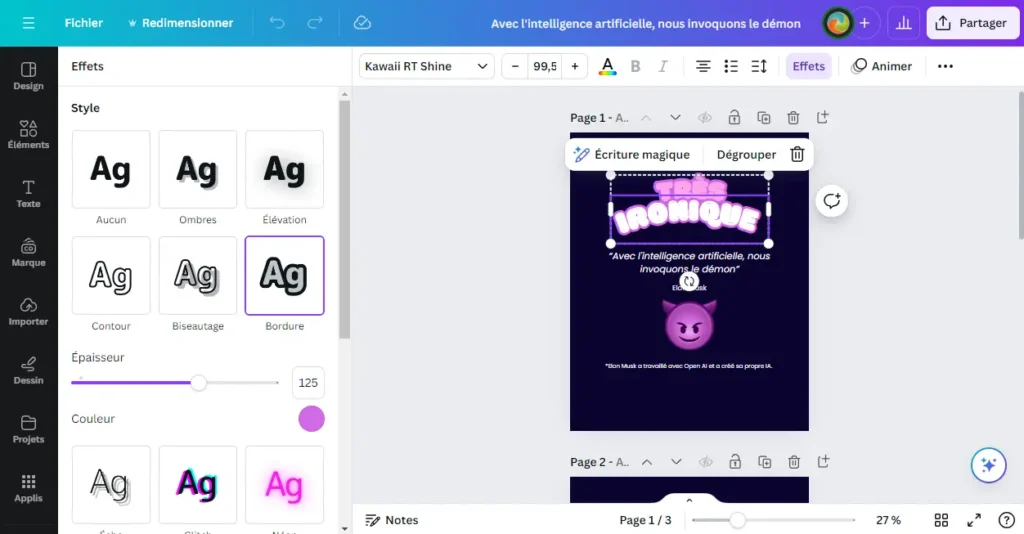Open the Éléments sidebar panel
Image resolution: width=1024 pixels, height=534 pixels.
pyautogui.click(x=28, y=135)
